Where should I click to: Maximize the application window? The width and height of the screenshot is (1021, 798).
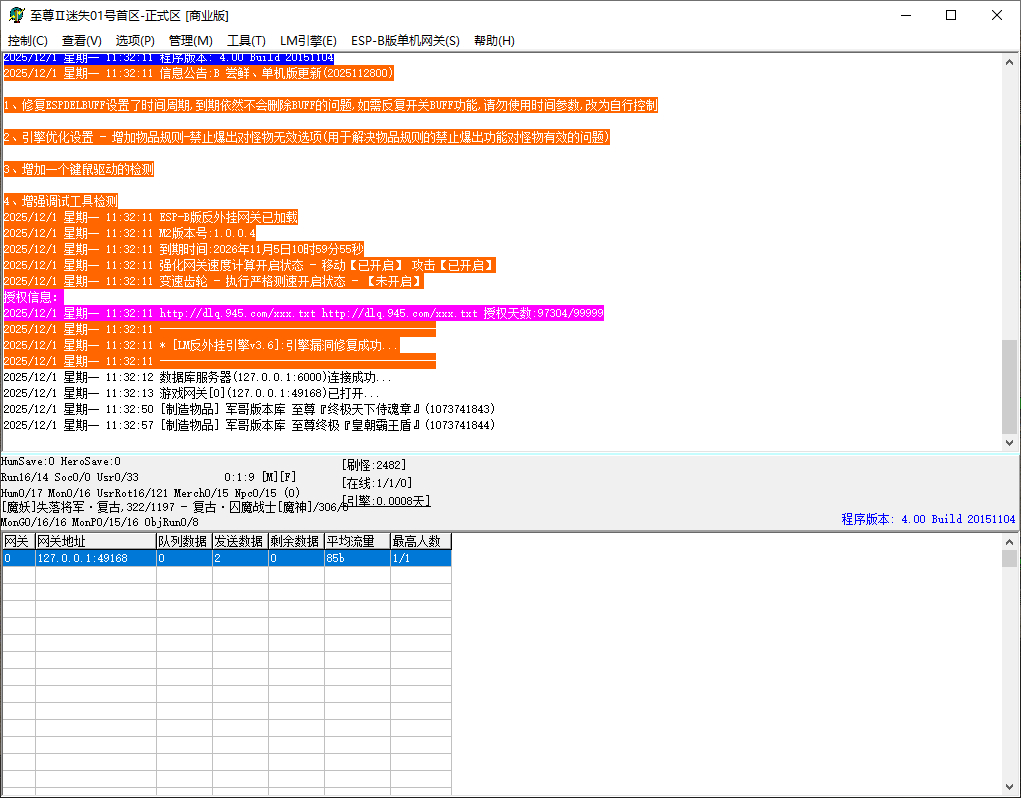click(x=951, y=15)
